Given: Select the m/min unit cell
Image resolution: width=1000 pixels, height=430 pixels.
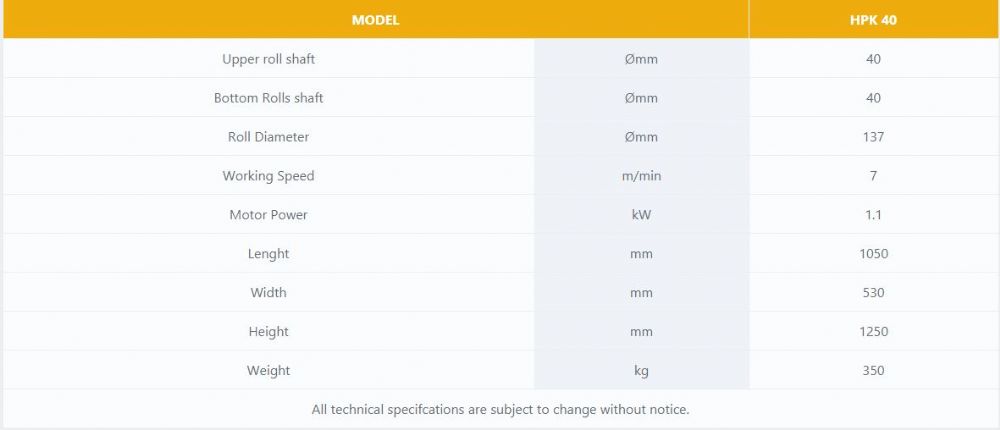Looking at the screenshot, I should click(x=641, y=175).
